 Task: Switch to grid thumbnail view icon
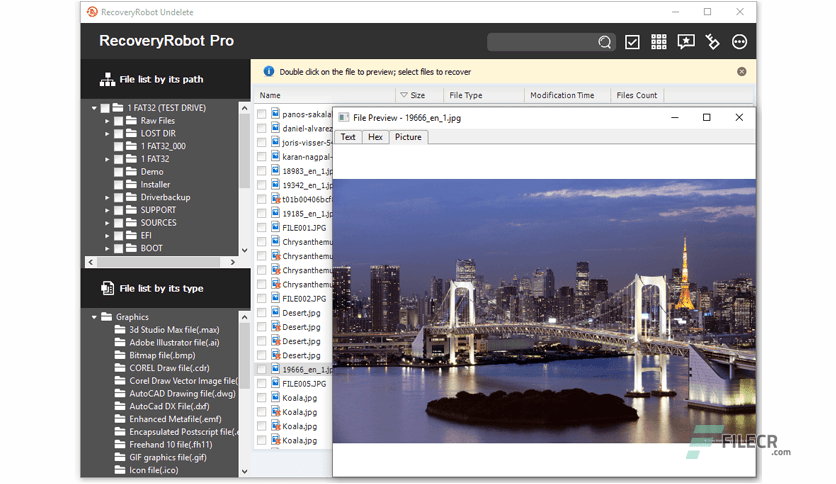point(658,42)
